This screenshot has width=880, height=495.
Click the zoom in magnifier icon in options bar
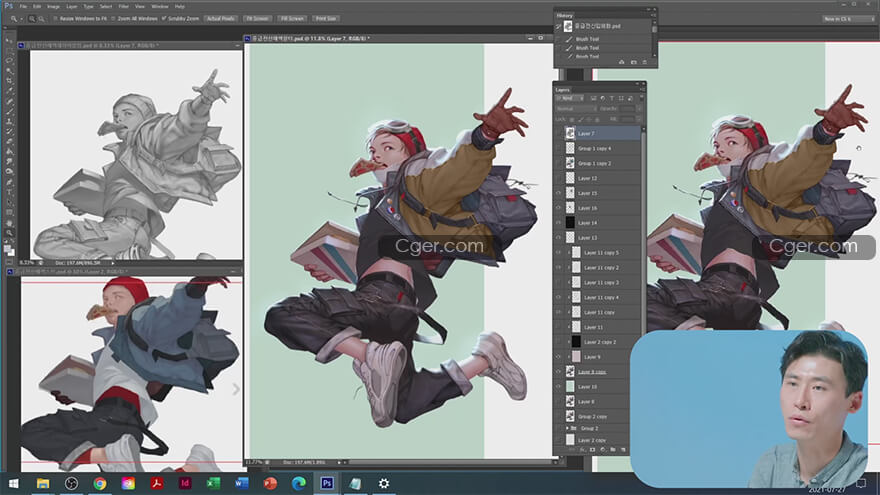point(32,19)
